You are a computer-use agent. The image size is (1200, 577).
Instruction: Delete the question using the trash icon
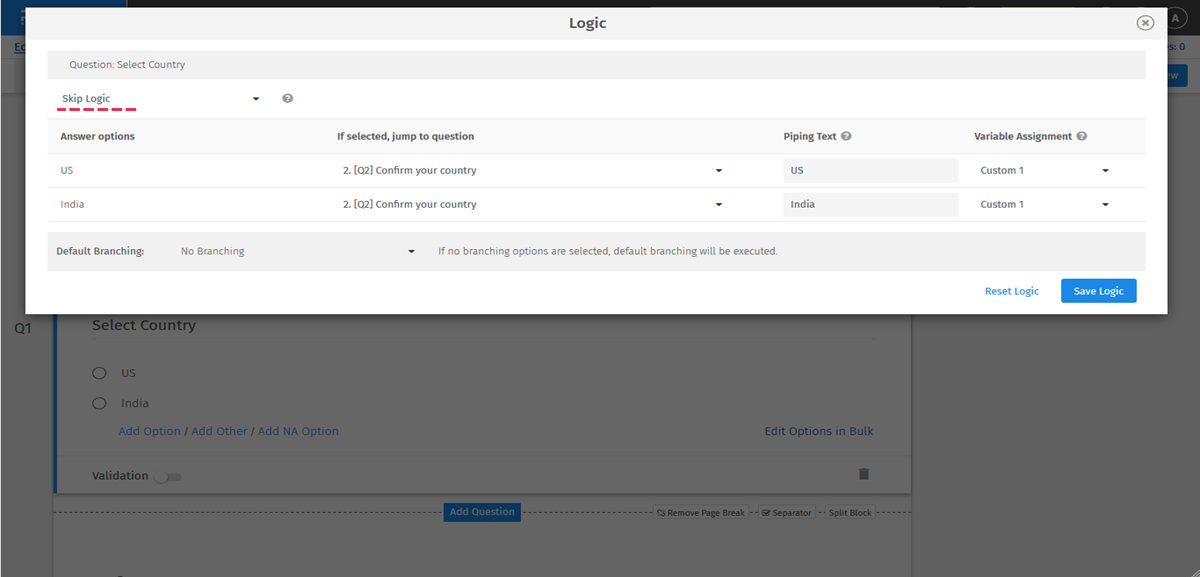click(864, 474)
